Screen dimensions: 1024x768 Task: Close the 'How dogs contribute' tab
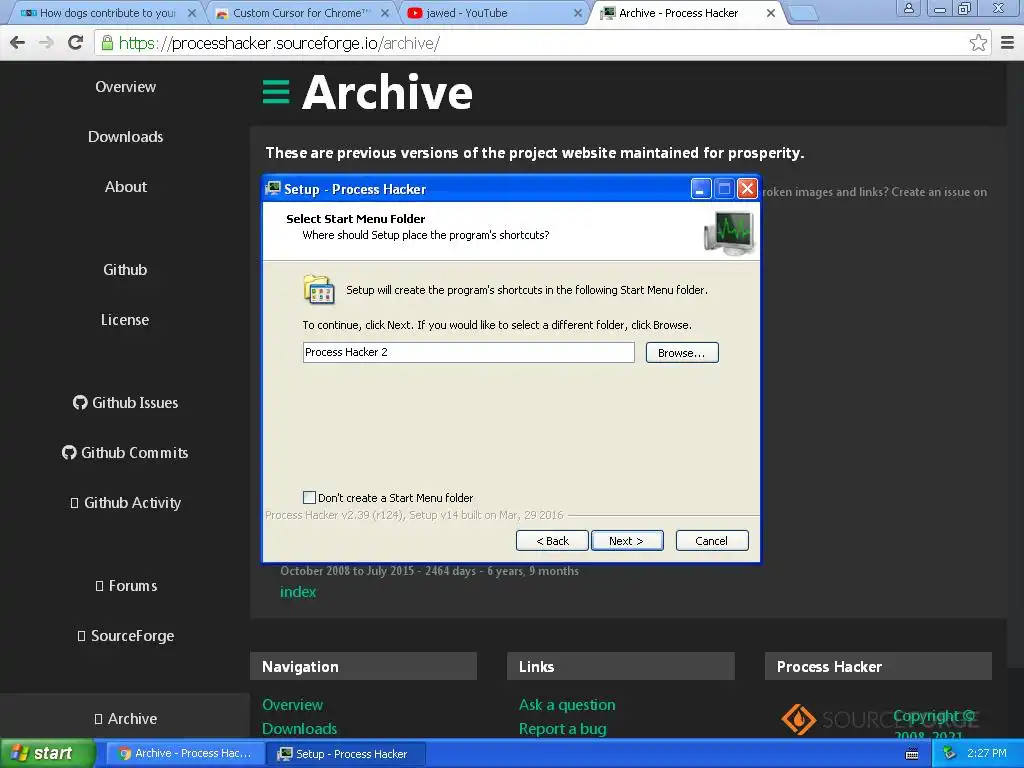click(x=191, y=13)
